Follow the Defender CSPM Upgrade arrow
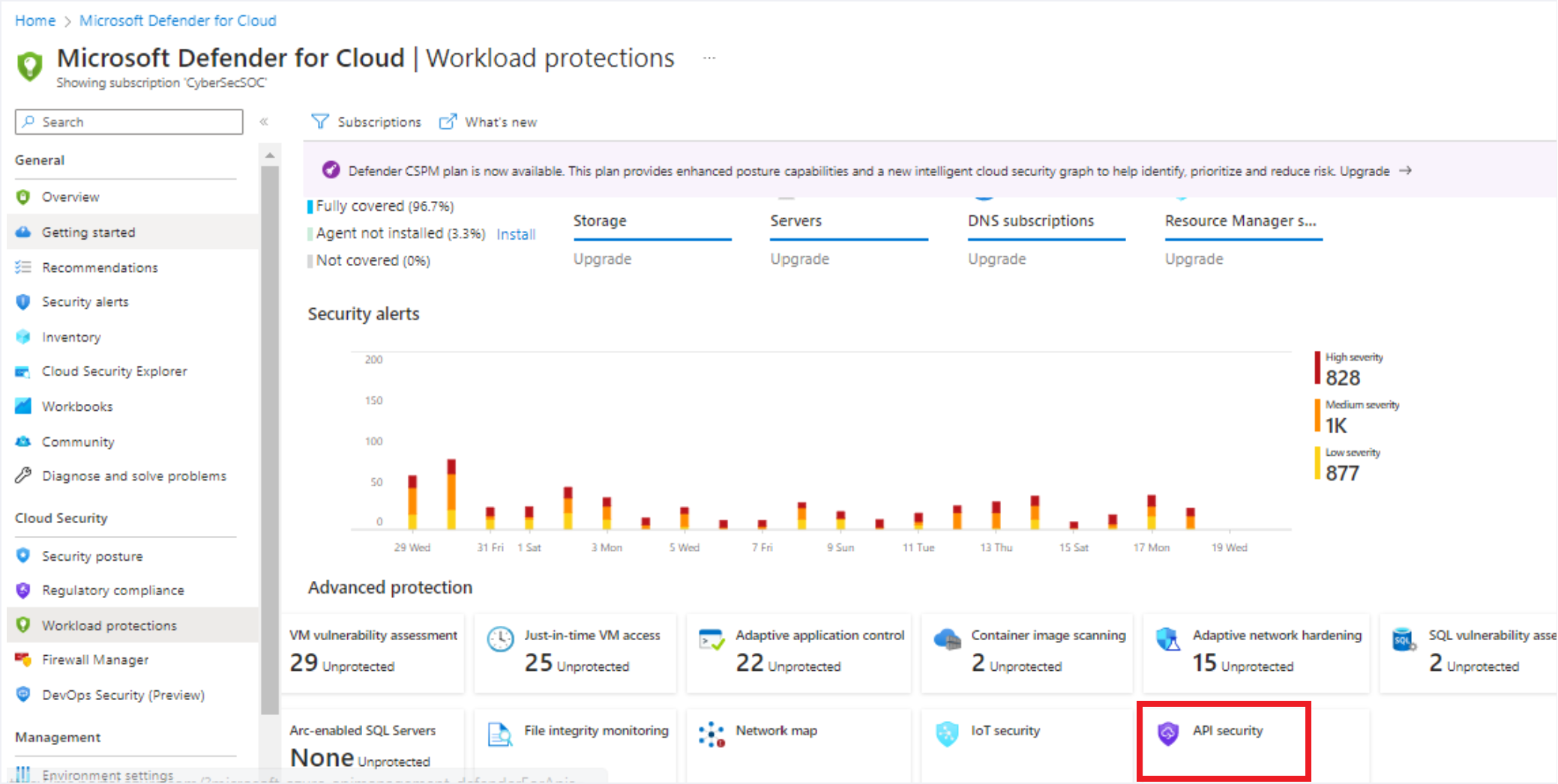The width and height of the screenshot is (1558, 784). pyautogui.click(x=1406, y=171)
